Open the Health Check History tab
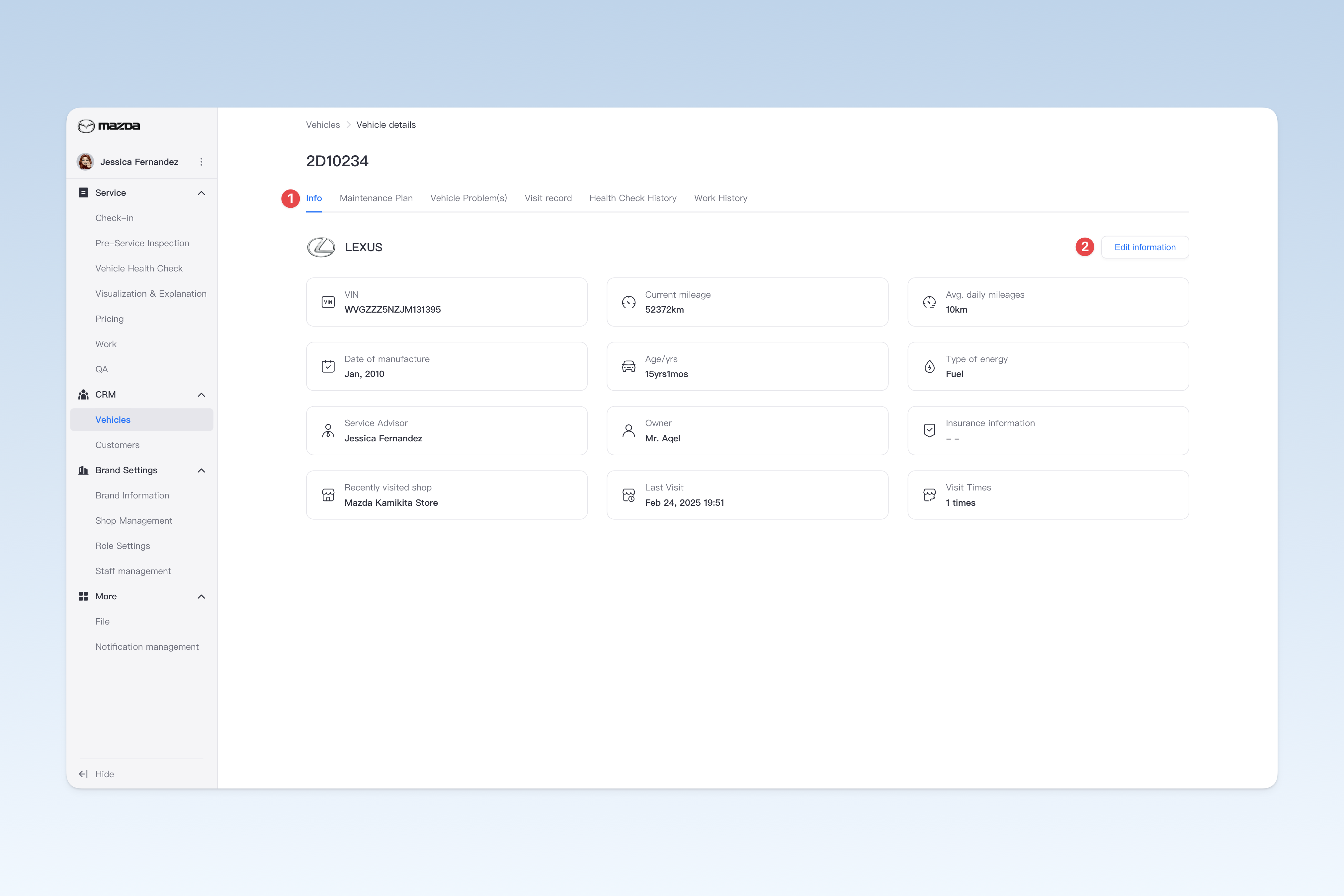1344x896 pixels. tap(633, 198)
